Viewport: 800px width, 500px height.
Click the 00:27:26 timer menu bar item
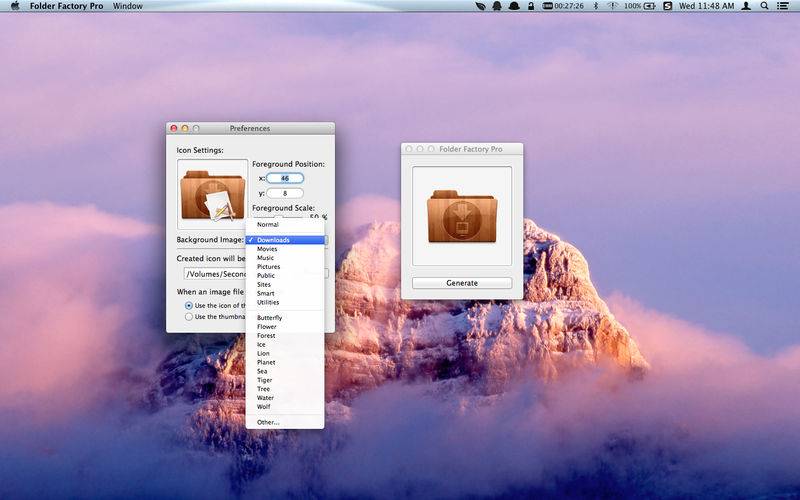click(563, 6)
